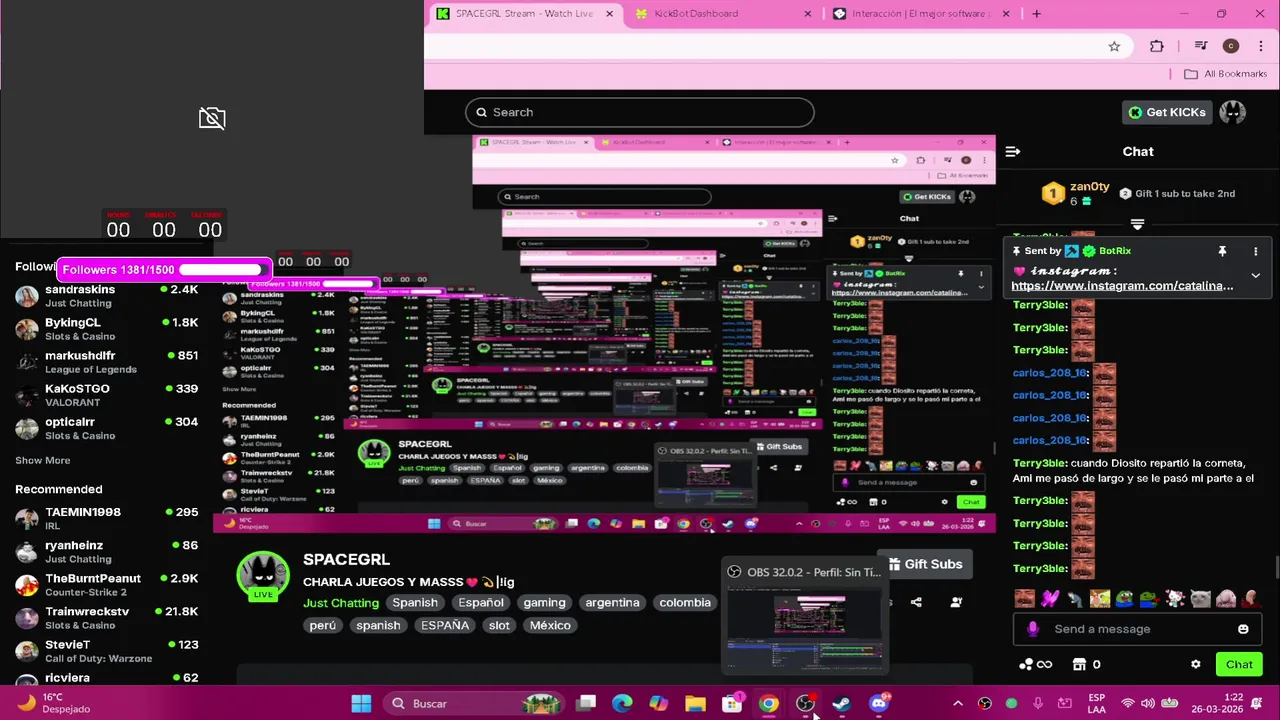Viewport: 1280px width, 720px height.
Task: Click Gift Subs button
Action: (x=925, y=564)
